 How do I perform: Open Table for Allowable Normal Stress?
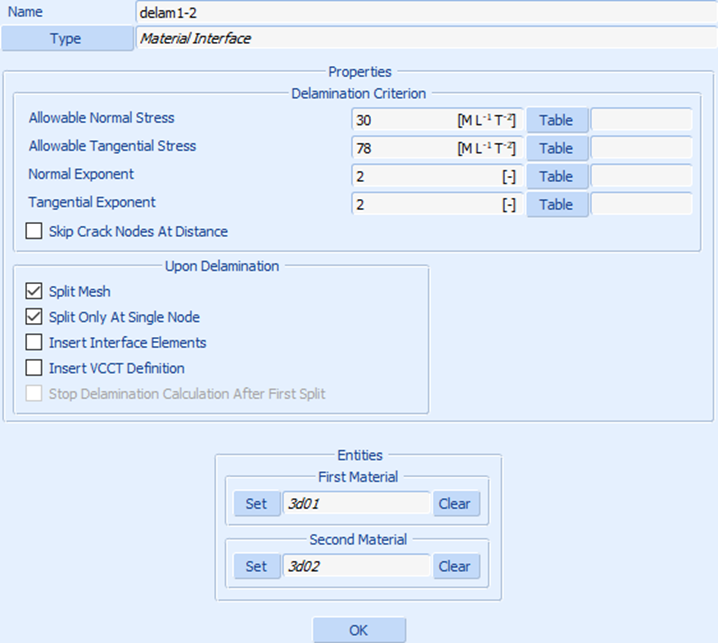click(x=556, y=120)
